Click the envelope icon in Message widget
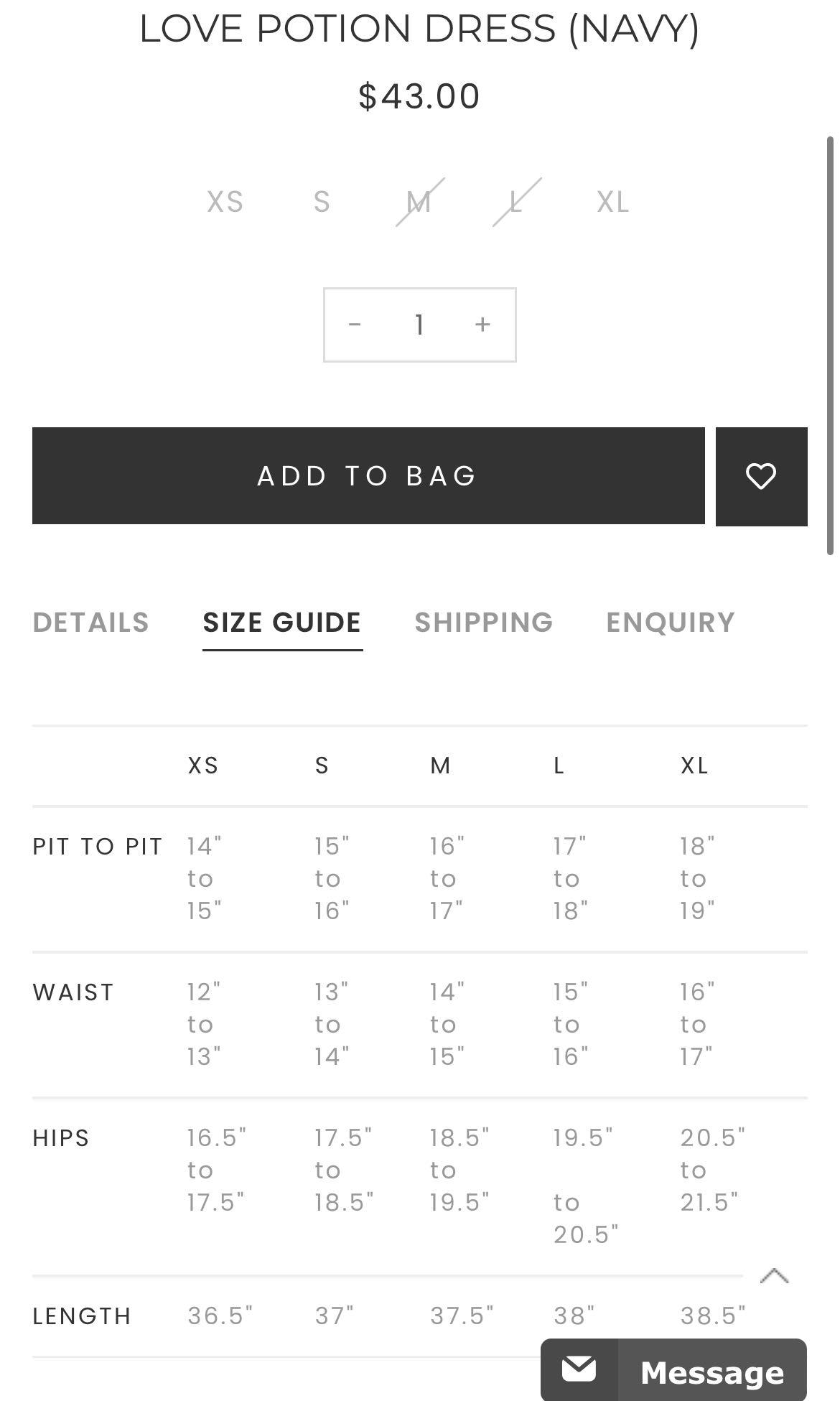 pyautogui.click(x=579, y=1369)
